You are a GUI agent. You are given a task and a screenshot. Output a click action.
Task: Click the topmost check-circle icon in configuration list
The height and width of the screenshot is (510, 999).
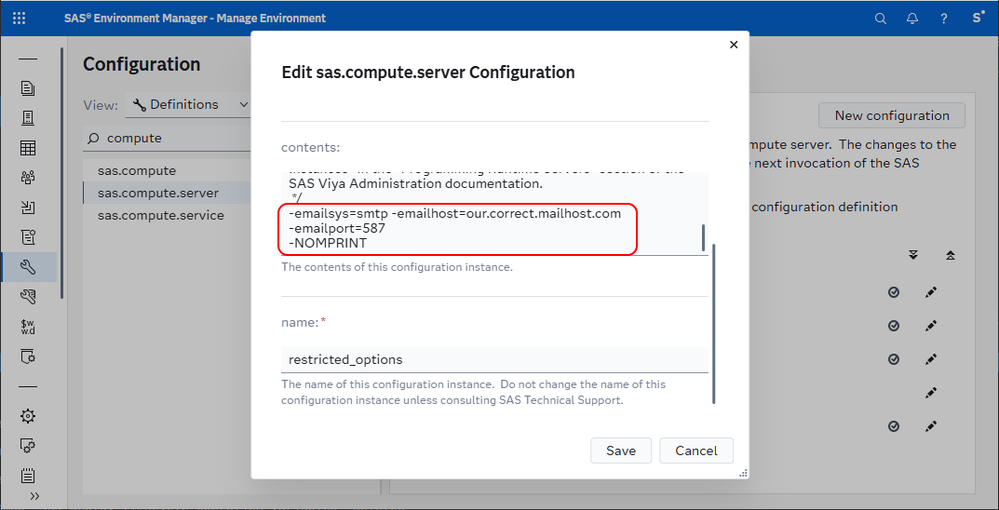coord(894,292)
